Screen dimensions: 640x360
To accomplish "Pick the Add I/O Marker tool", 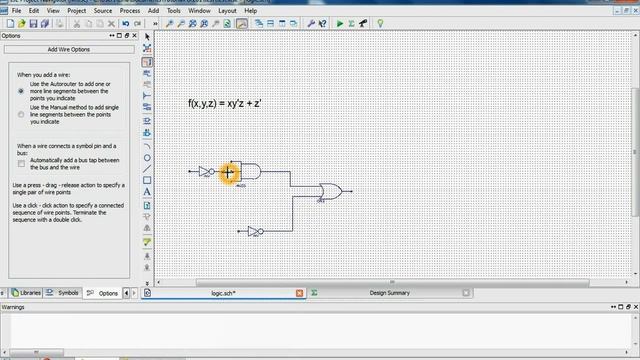I will 147,107.
